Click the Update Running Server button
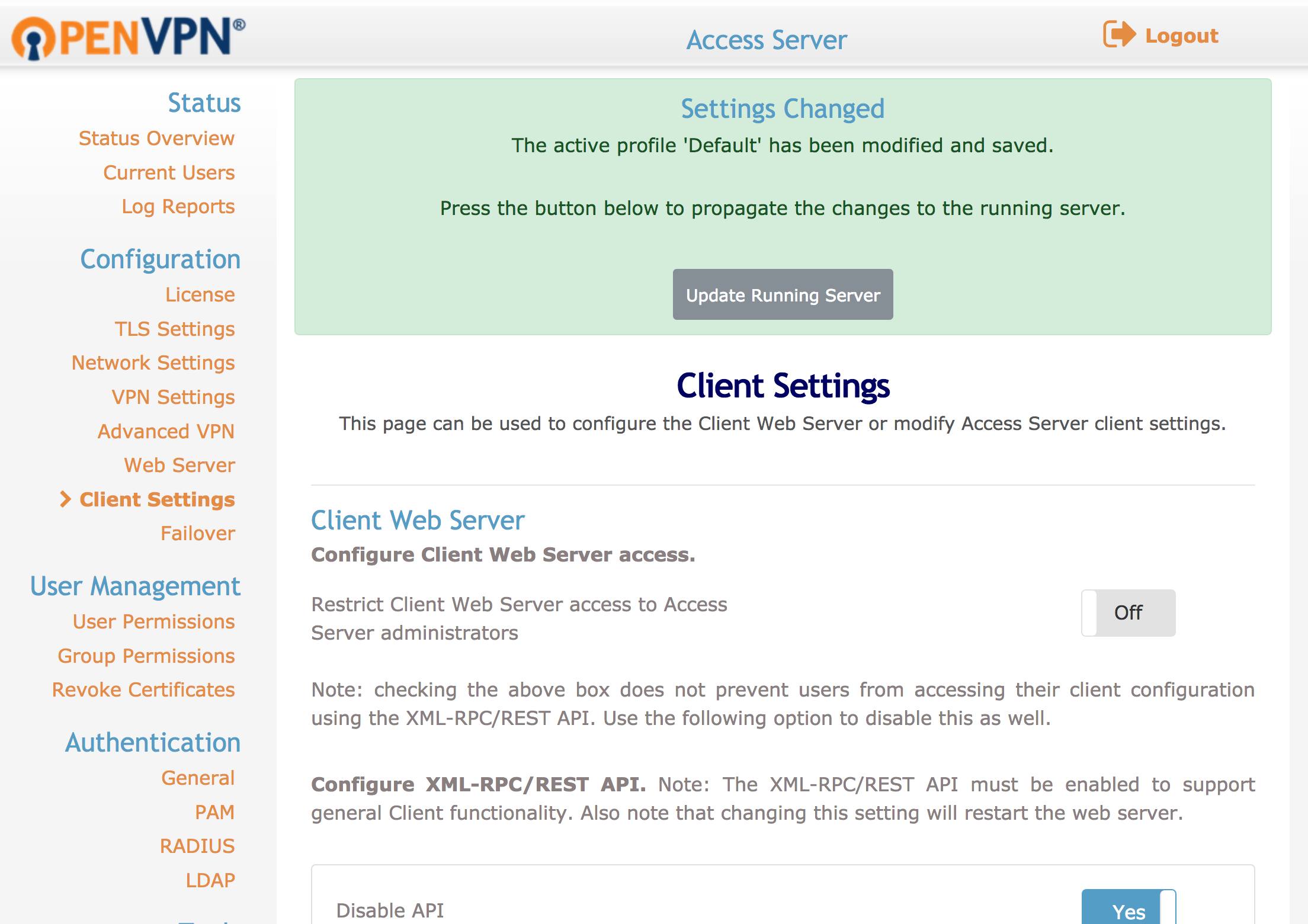 coord(783,294)
